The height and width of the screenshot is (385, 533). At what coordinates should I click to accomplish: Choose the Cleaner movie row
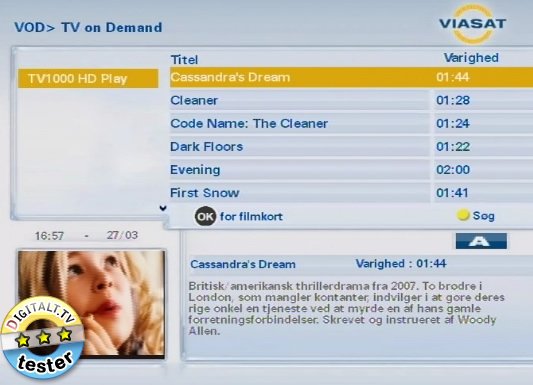click(351, 100)
